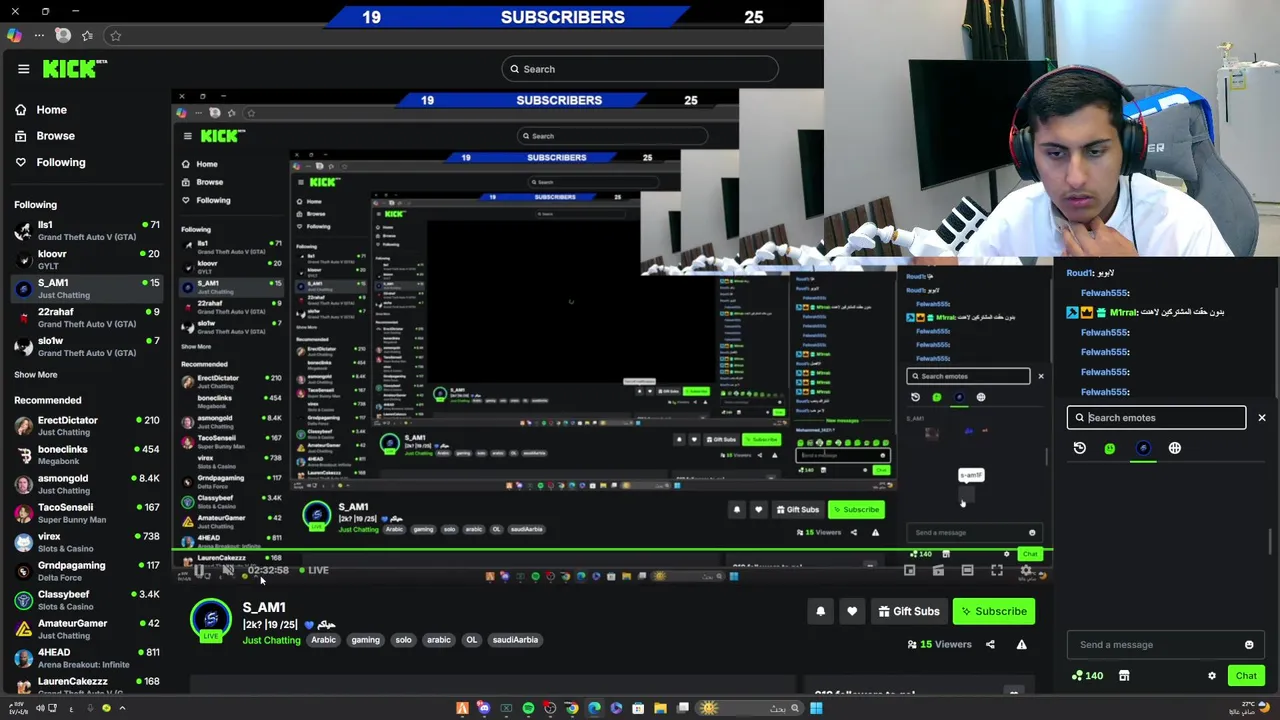1280x720 pixels.
Task: Open Following in the sidebar
Action: pyautogui.click(x=50, y=162)
